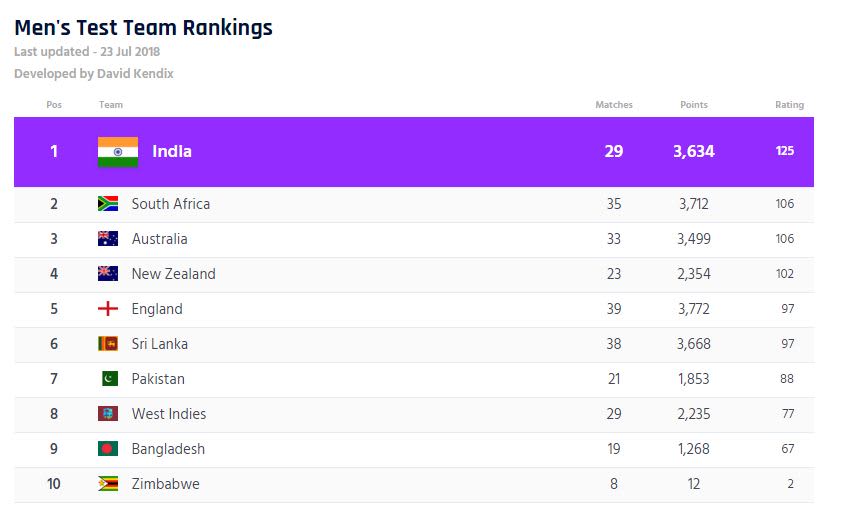The width and height of the screenshot is (845, 512).
Task: Click the Pakistan flag icon
Action: (108, 379)
